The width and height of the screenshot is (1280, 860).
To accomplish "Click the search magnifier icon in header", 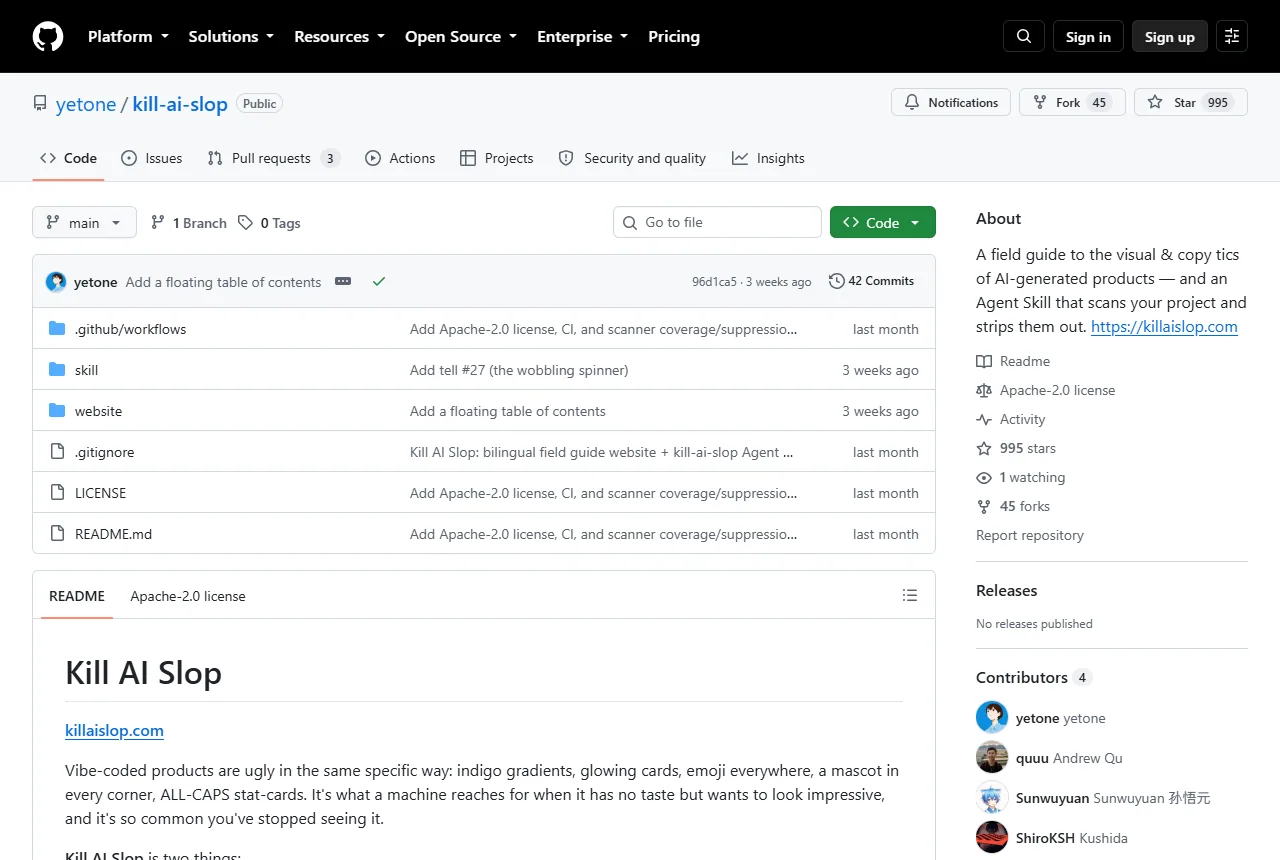I will (x=1024, y=36).
